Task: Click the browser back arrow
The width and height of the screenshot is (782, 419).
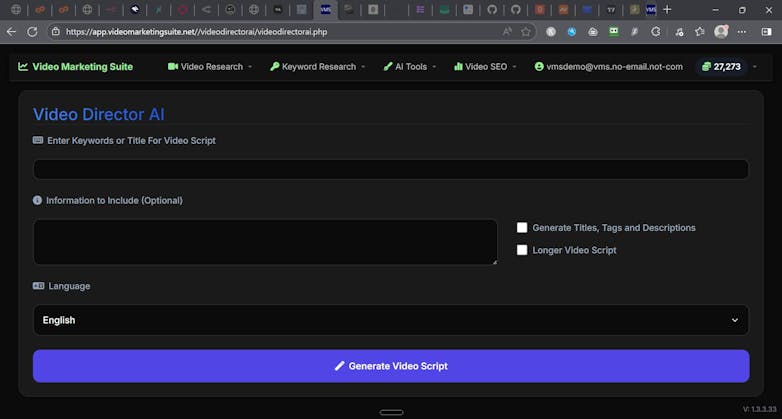Action: (x=11, y=31)
